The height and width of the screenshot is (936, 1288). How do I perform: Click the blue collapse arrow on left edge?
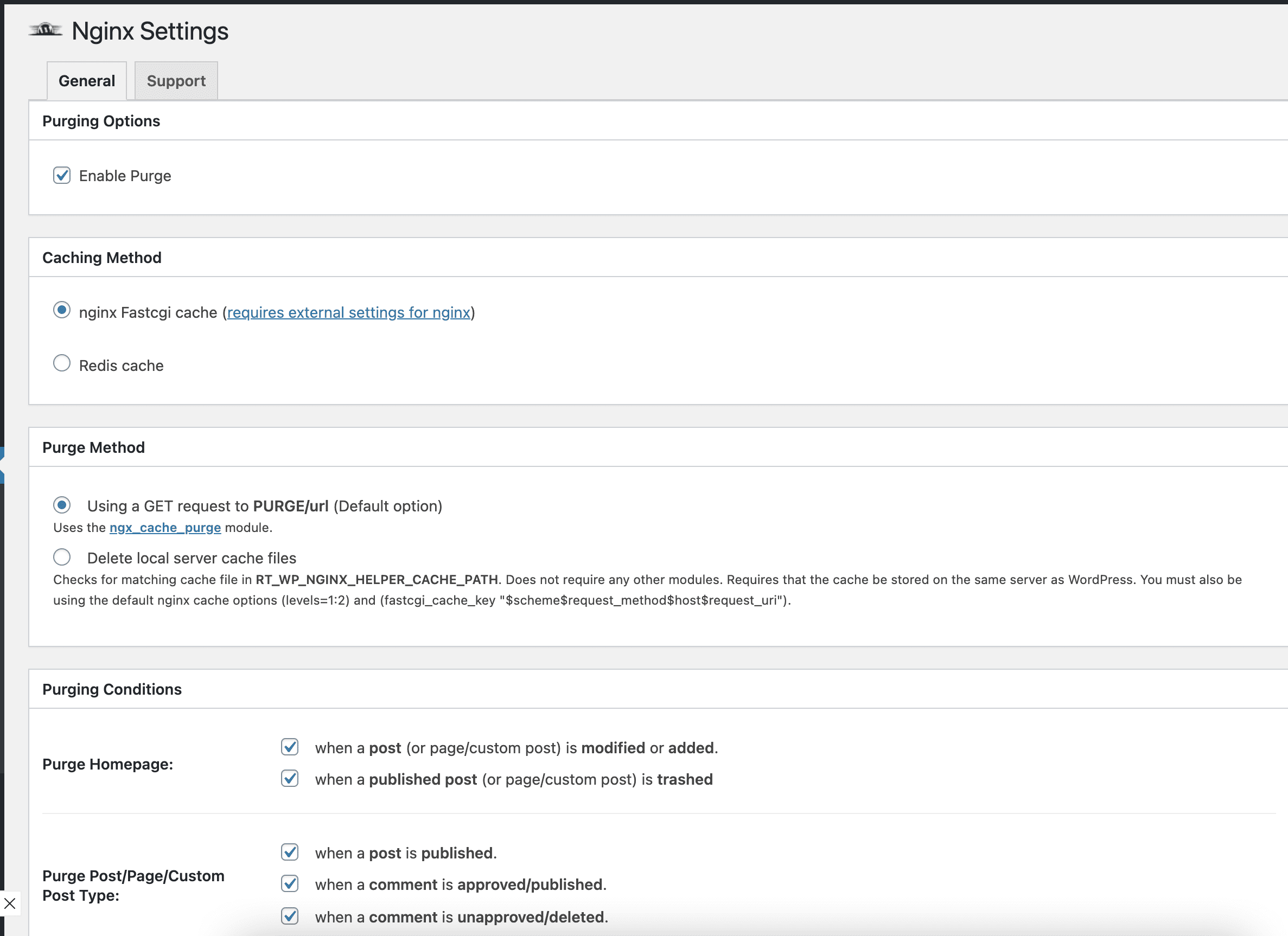point(2,465)
